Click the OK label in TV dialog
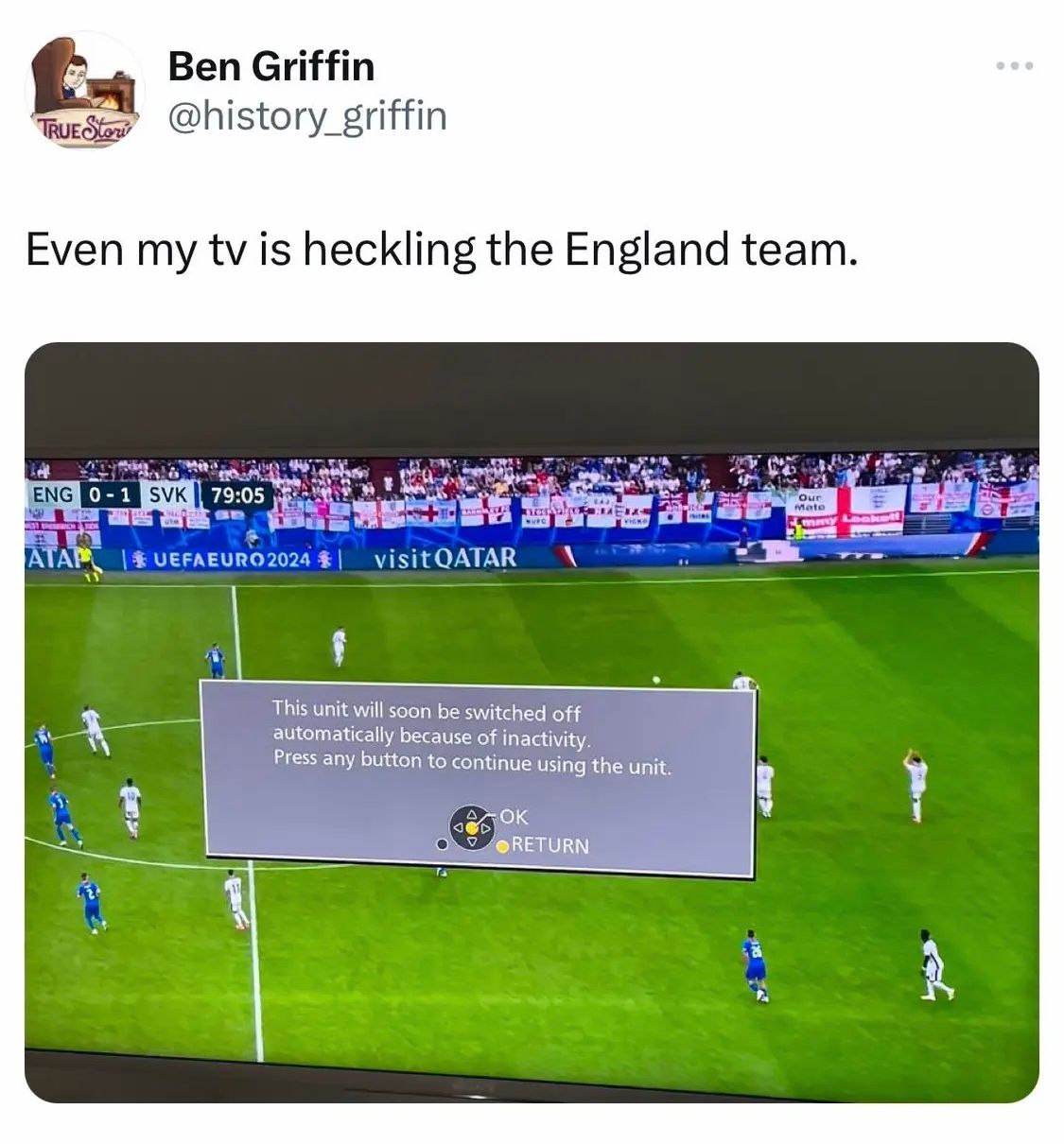This screenshot has height=1144, width=1064. coord(514,817)
